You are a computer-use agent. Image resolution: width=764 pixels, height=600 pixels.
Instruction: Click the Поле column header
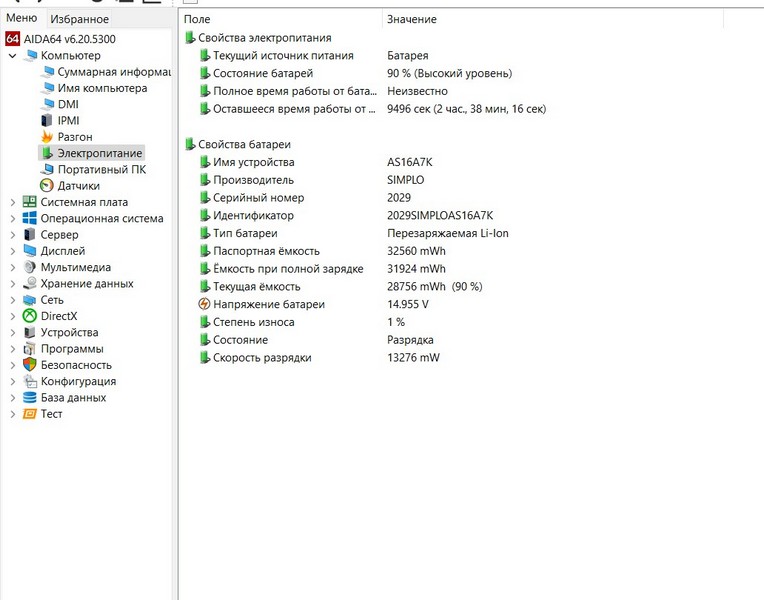click(x=197, y=19)
